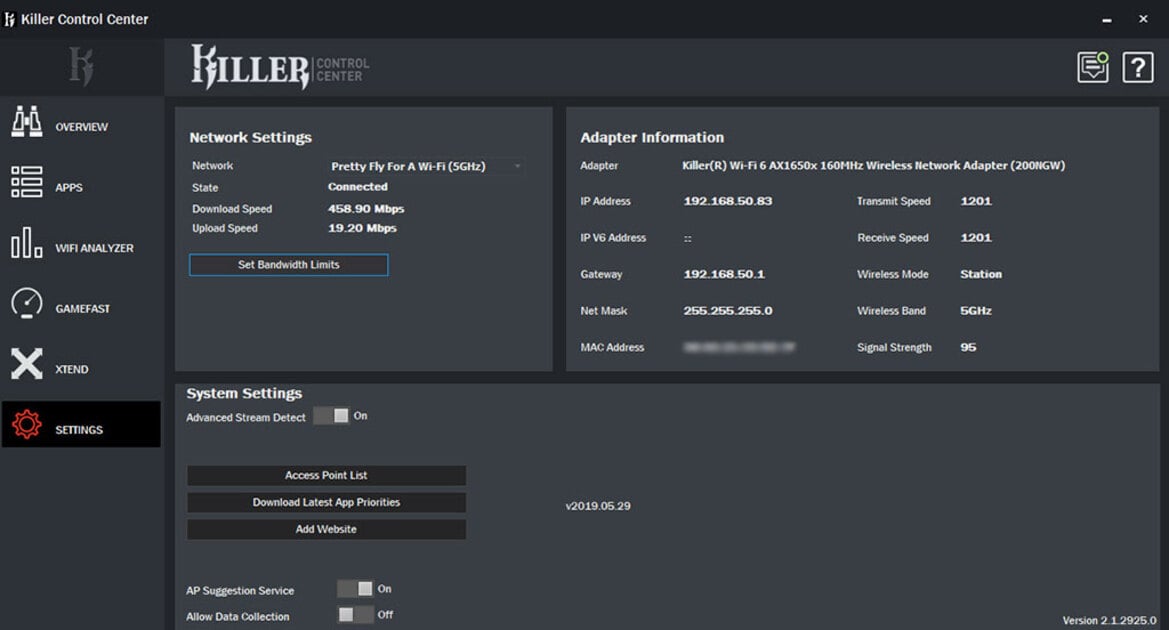Click the IP address 192.168.50.83
This screenshot has width=1169, height=630.
point(728,201)
